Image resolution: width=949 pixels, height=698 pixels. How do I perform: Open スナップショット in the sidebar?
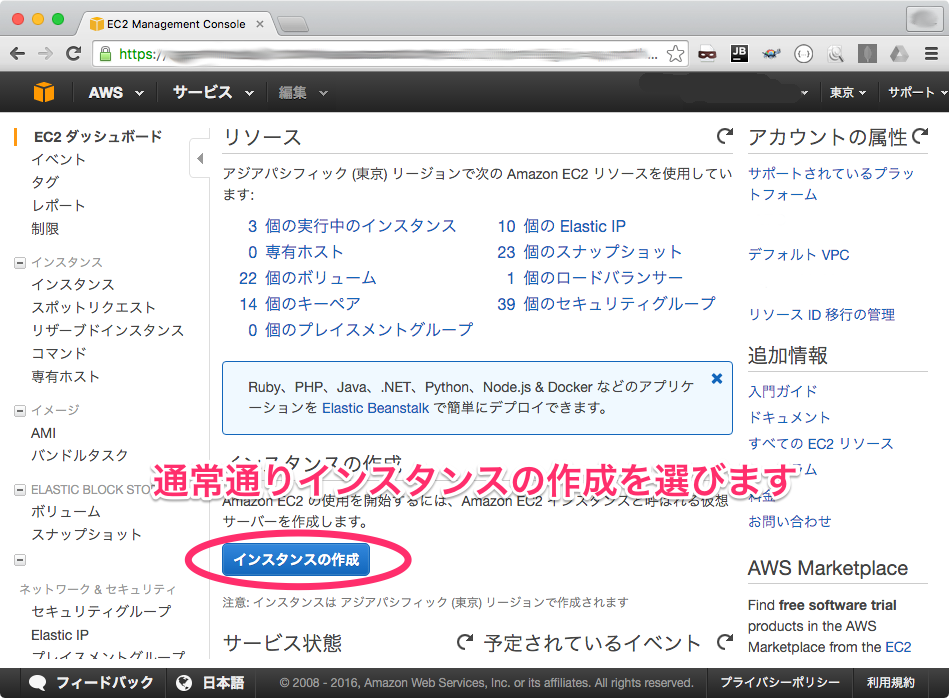(86, 535)
